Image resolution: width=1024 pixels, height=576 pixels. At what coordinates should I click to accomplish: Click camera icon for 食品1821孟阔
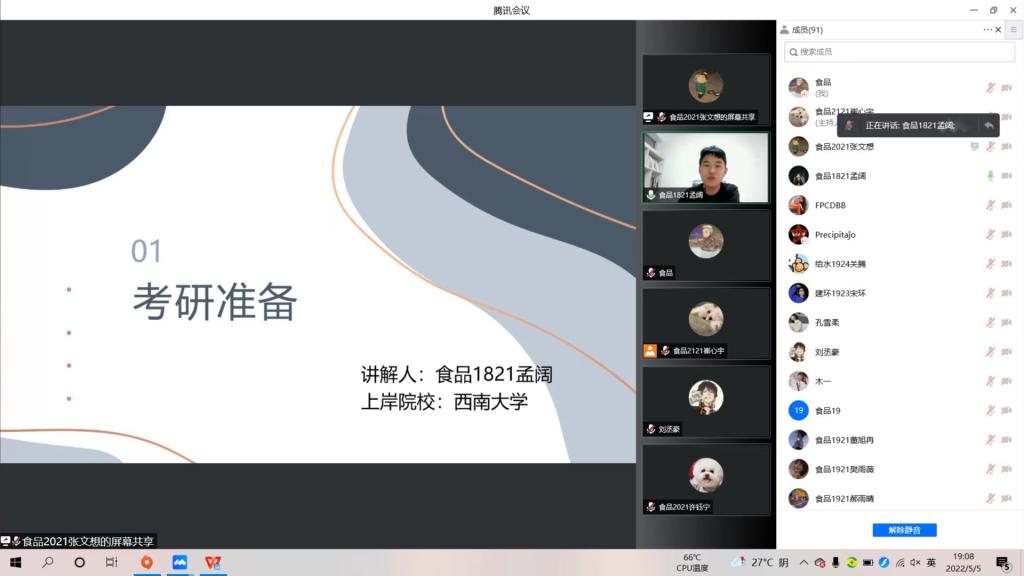point(1006,176)
